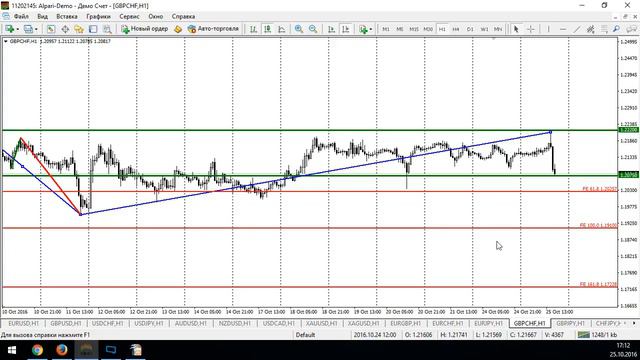The height and width of the screenshot is (360, 640).
Task: Switch to the GBPUSD,H1 chart tab
Action: point(65,323)
